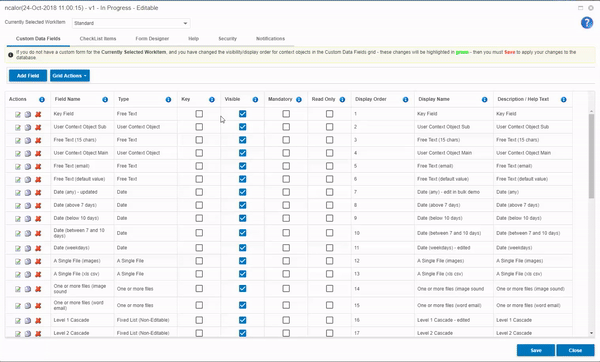600x362 pixels.
Task: Enable Read Only for A Single File (images)
Action: [x=329, y=261]
